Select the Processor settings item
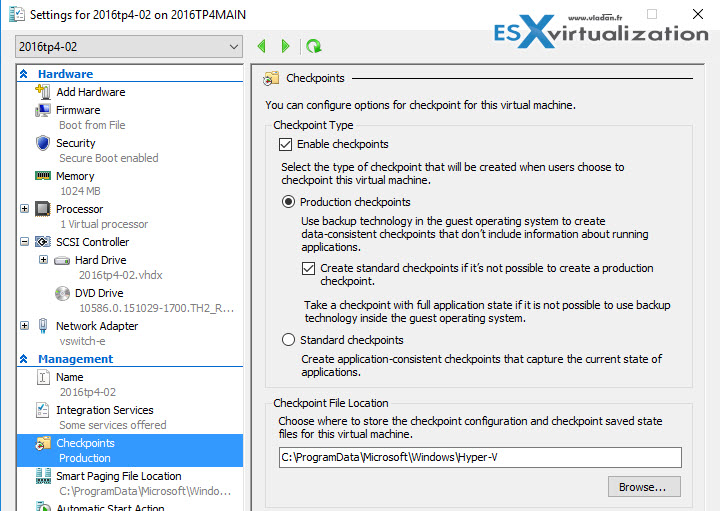Viewport: 720px width, 511px height. [x=79, y=209]
